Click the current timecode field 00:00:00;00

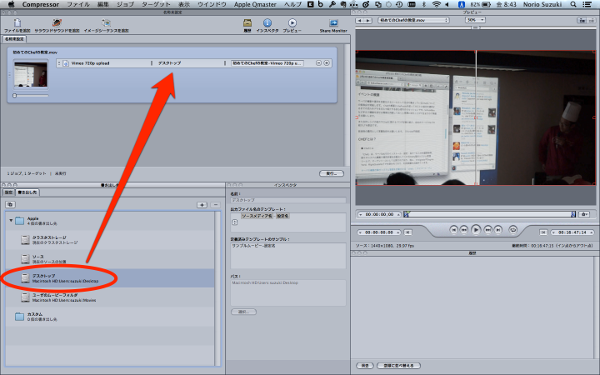(x=379, y=214)
